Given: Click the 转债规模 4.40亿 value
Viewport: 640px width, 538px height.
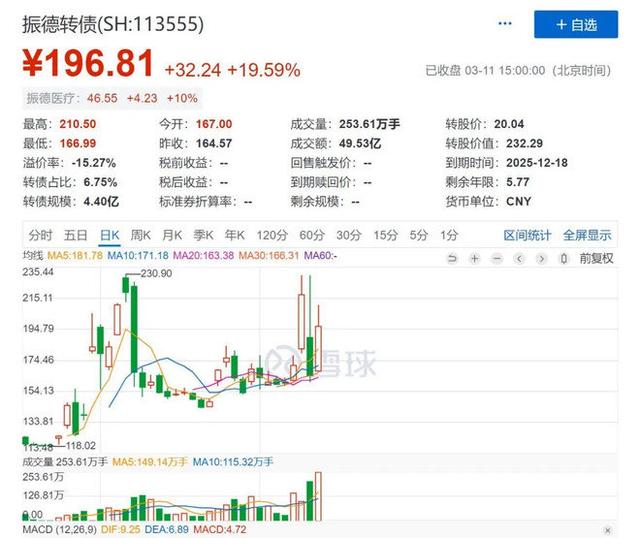Looking at the screenshot, I should click(101, 202).
